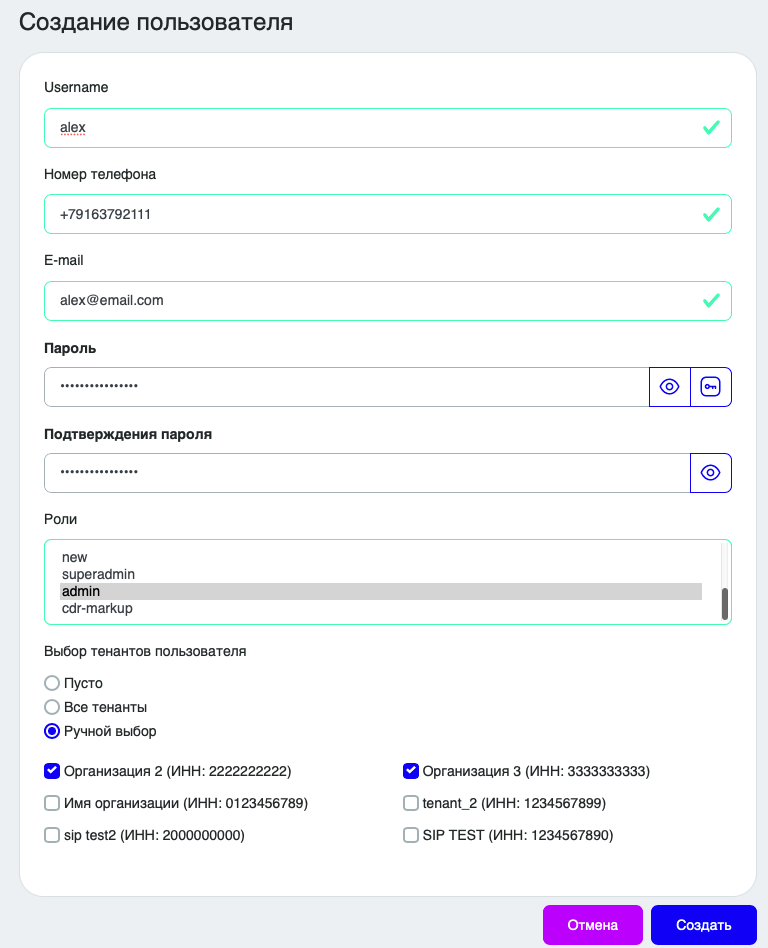Click the green checkmark in Username field
Screen dimensions: 768x948
(x=711, y=128)
